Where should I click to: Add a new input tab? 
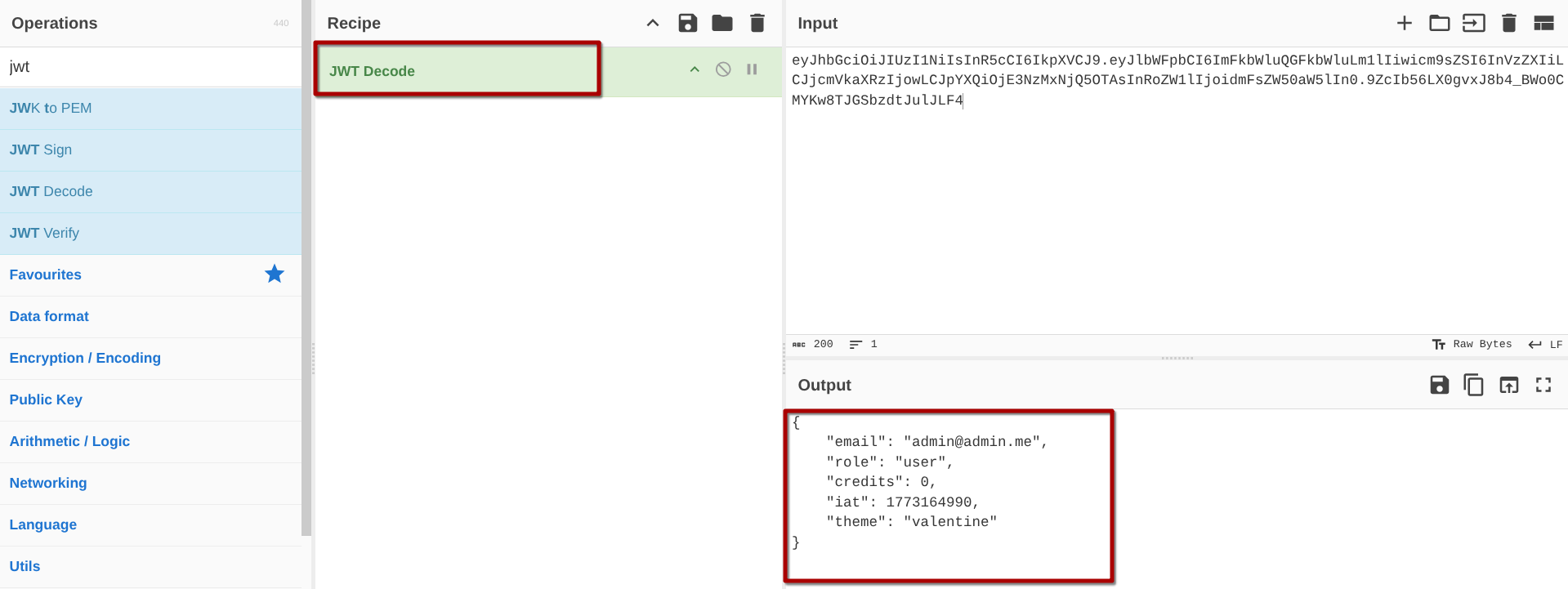pyautogui.click(x=1404, y=23)
